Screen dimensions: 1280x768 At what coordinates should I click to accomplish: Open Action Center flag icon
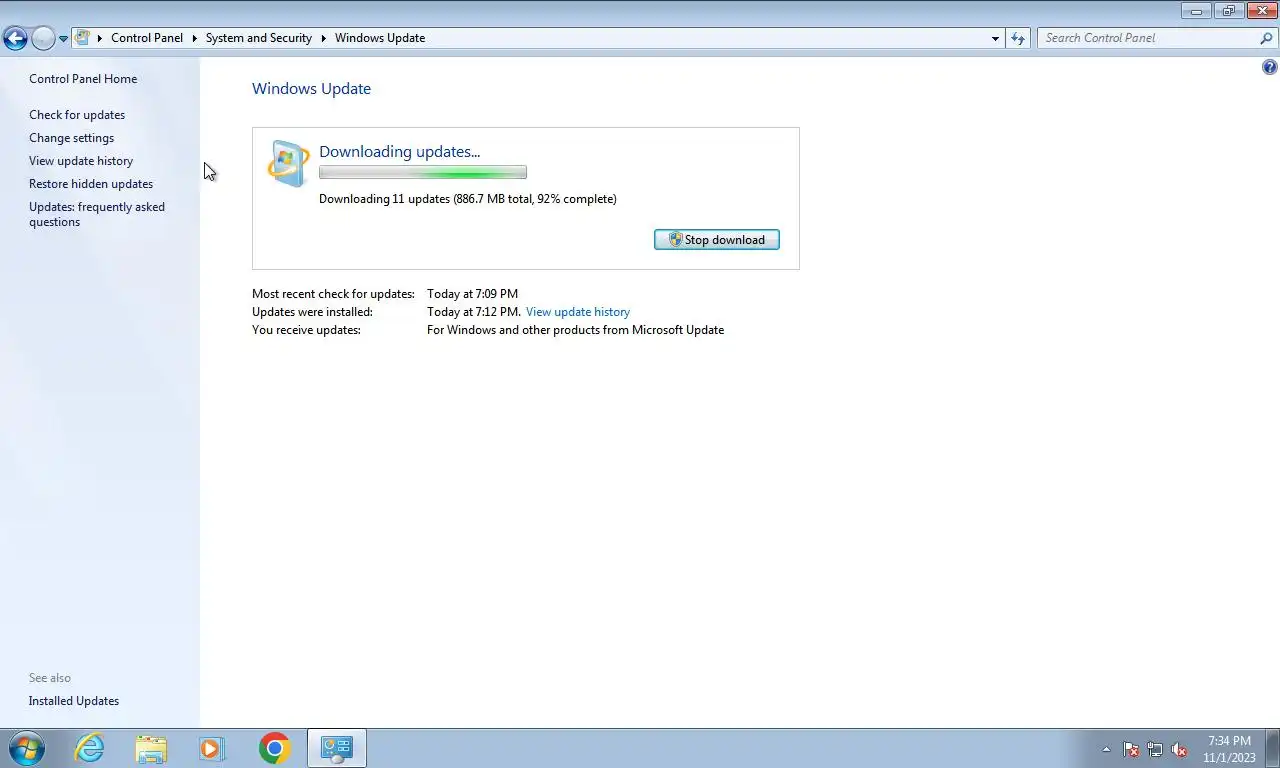[1131, 749]
